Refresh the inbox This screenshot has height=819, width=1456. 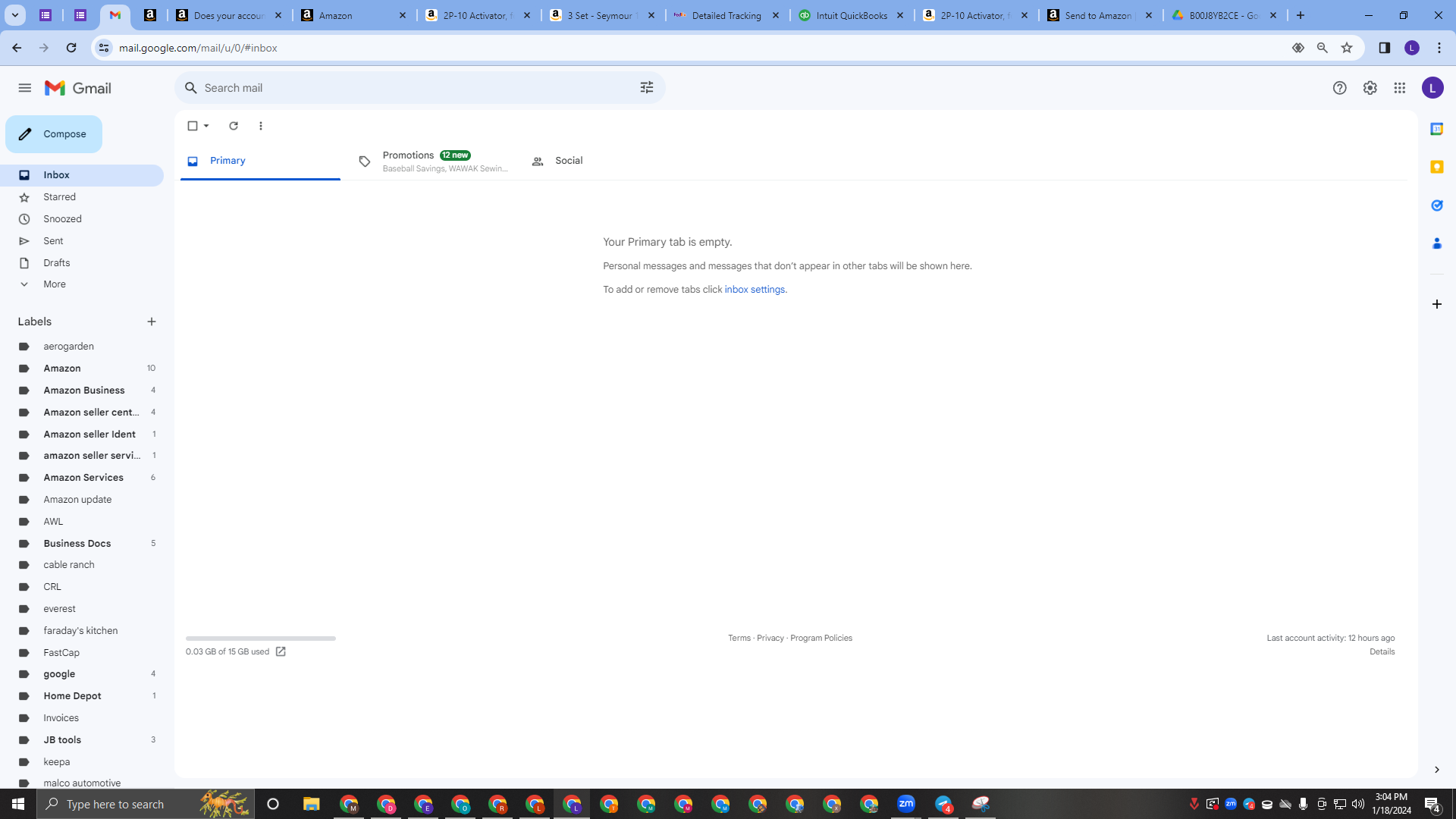pyautogui.click(x=234, y=126)
